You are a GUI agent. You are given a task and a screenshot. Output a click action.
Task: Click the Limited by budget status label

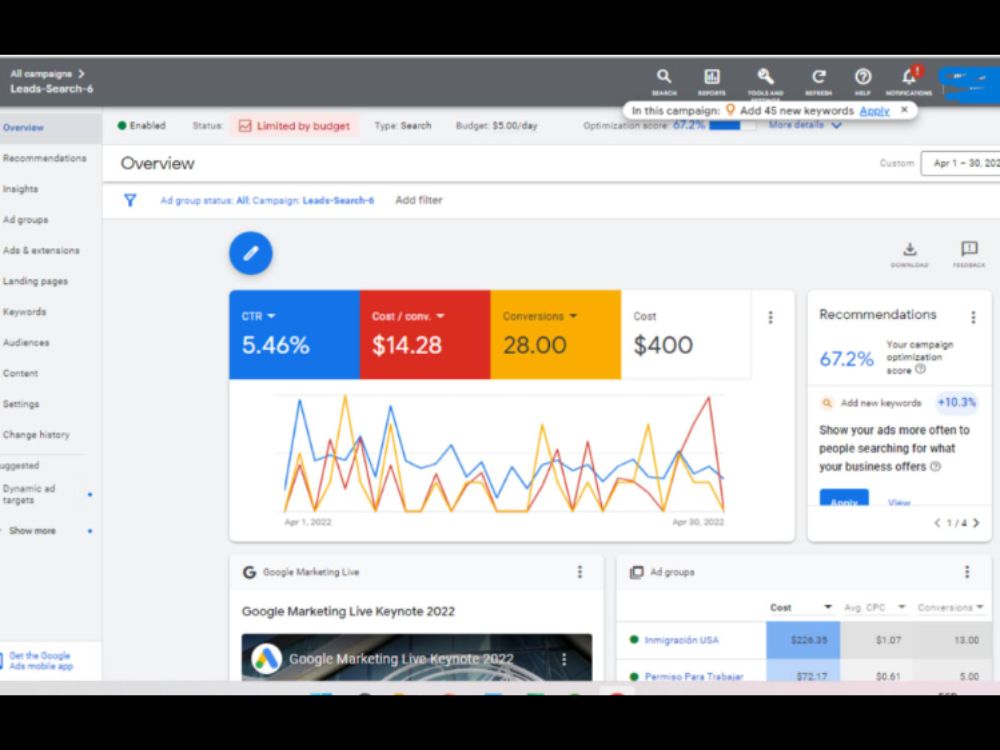[x=303, y=126]
